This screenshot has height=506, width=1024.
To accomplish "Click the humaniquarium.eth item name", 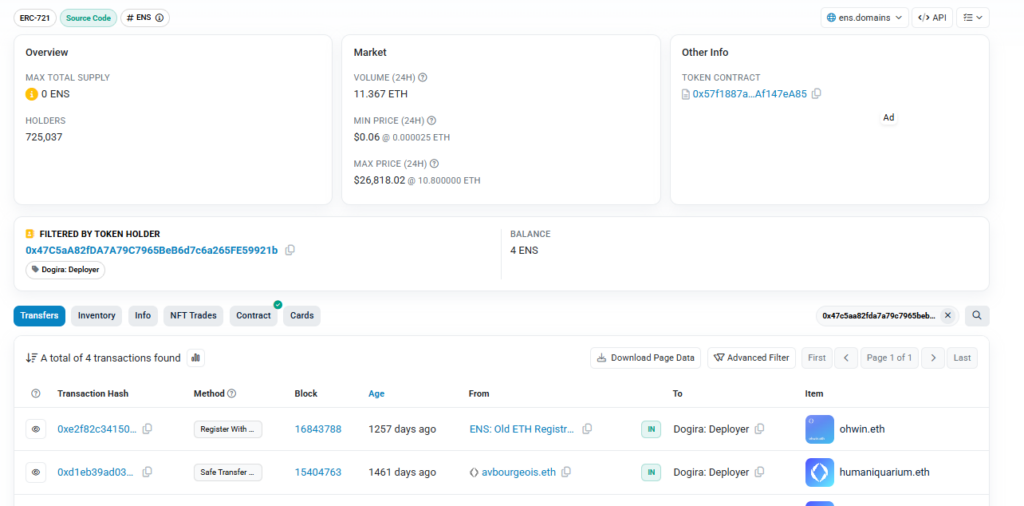I will [x=885, y=472].
